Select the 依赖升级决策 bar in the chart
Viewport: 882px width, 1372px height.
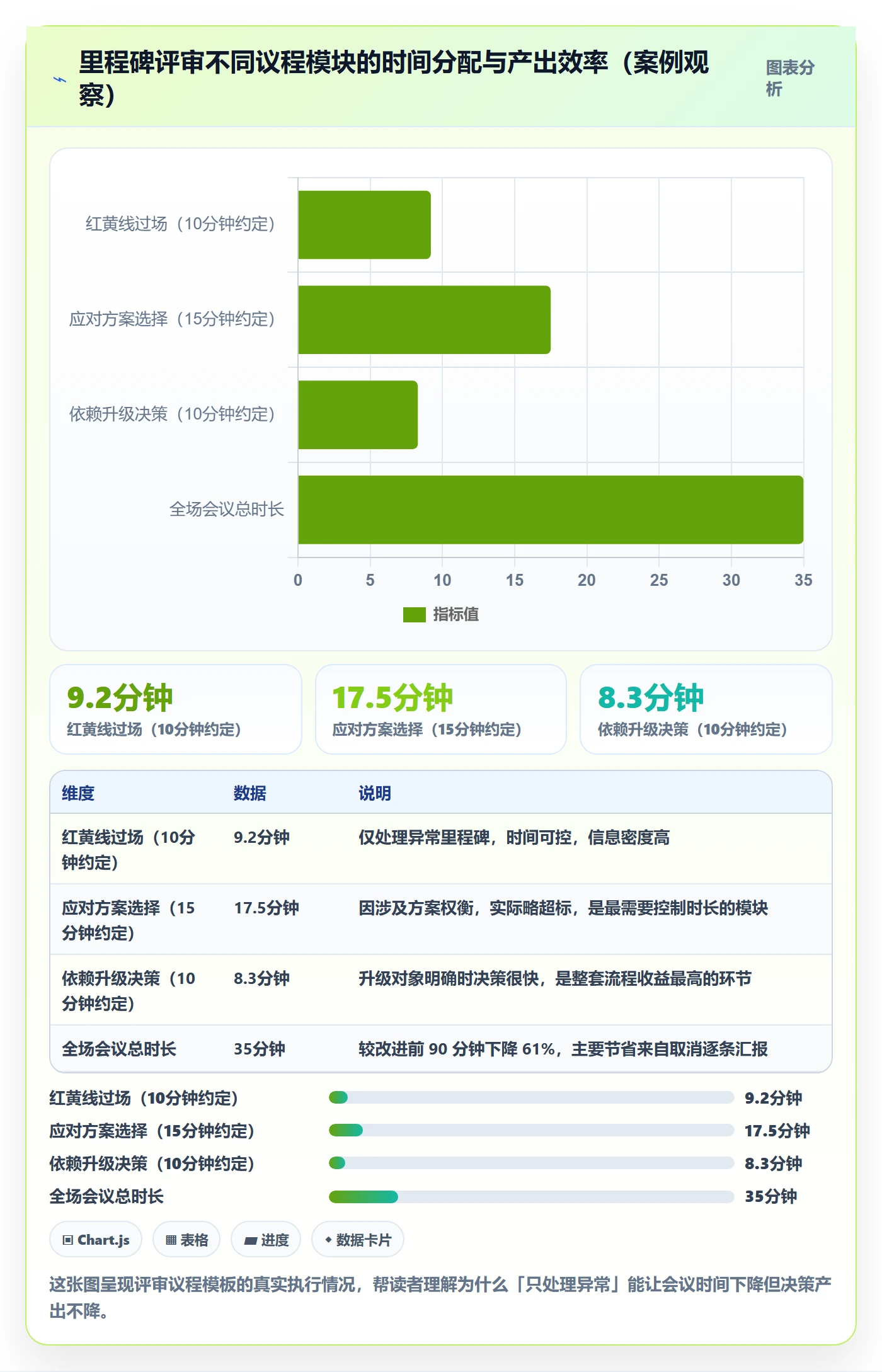(x=358, y=415)
